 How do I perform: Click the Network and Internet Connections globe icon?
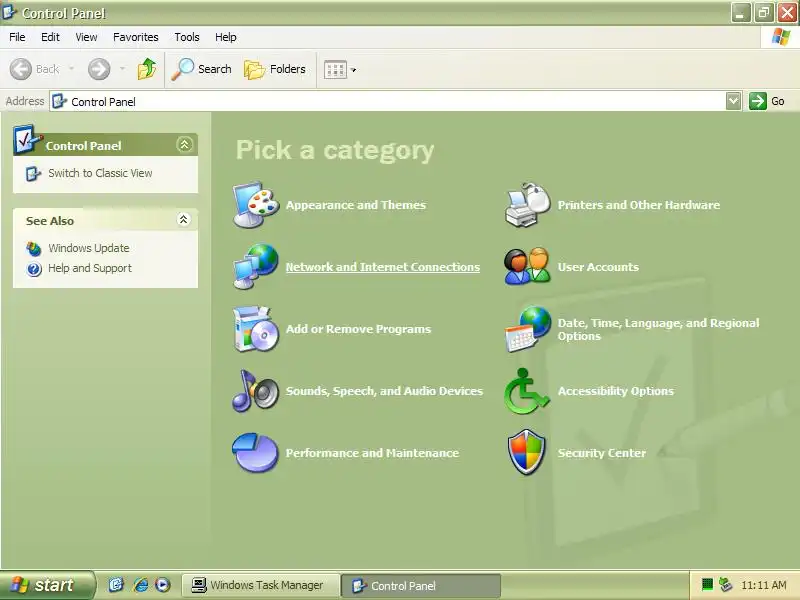(x=256, y=266)
